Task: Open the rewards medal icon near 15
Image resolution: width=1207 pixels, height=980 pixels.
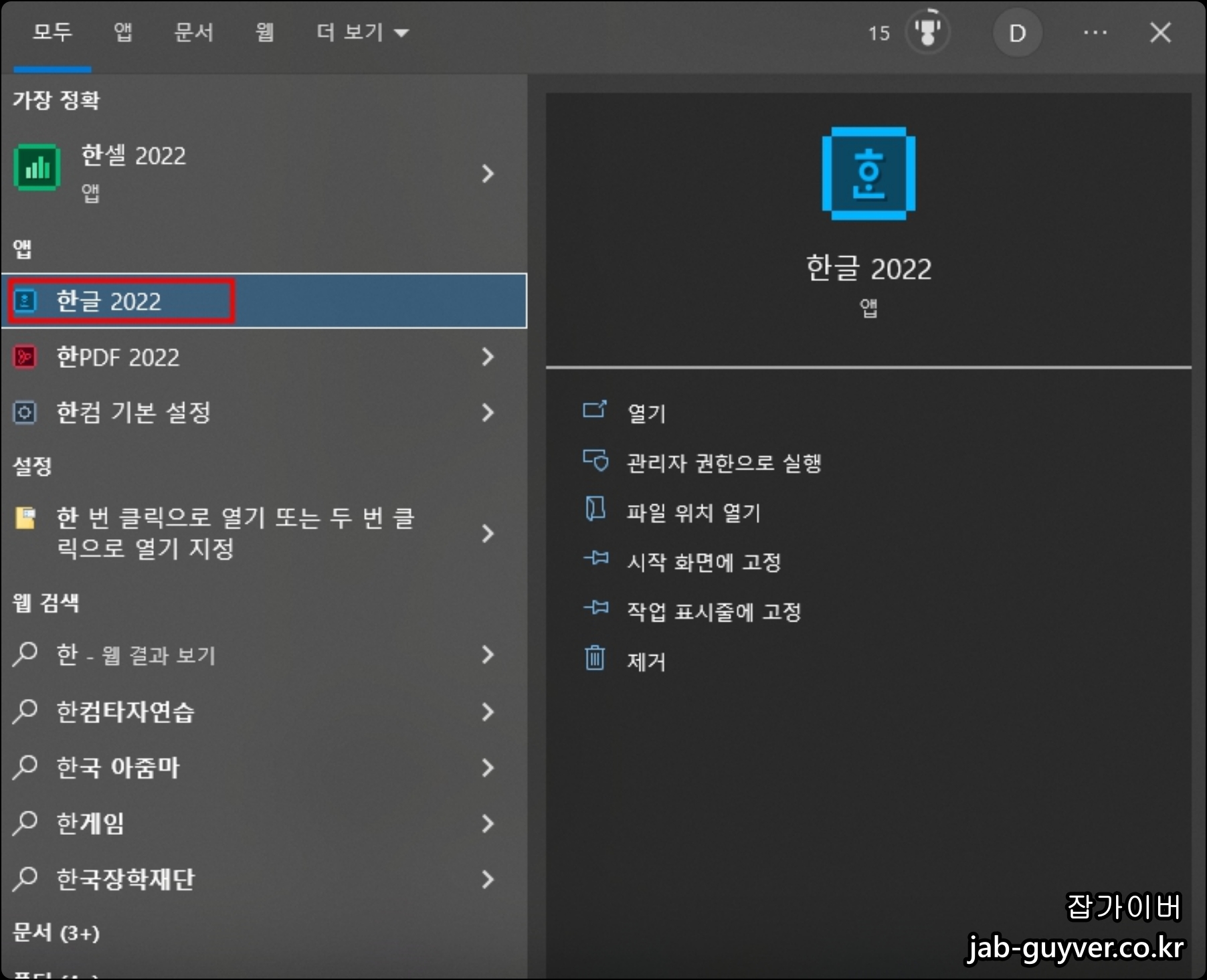Action: pos(928,31)
